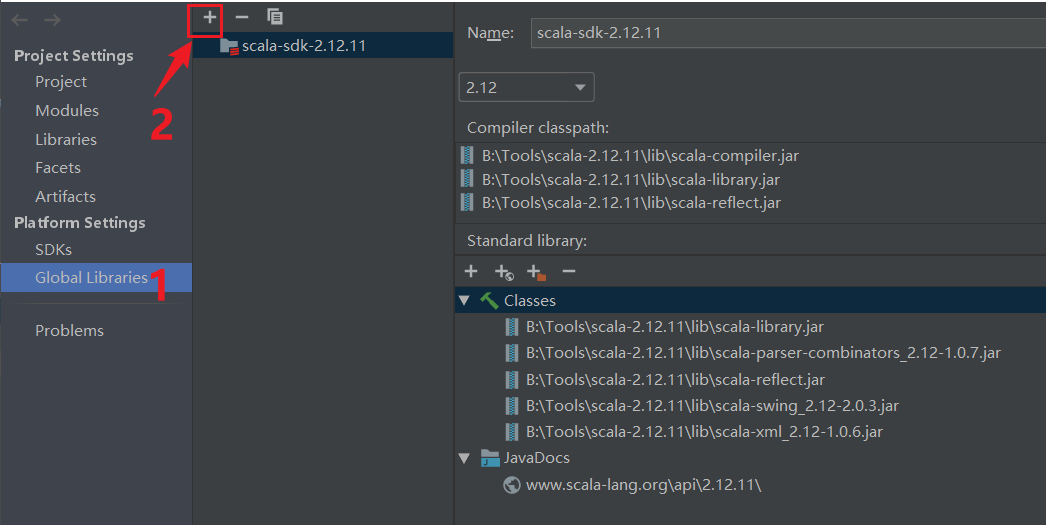Click jar icon of scala-parser-combinators entry
The image size is (1046, 525).
(x=512, y=353)
